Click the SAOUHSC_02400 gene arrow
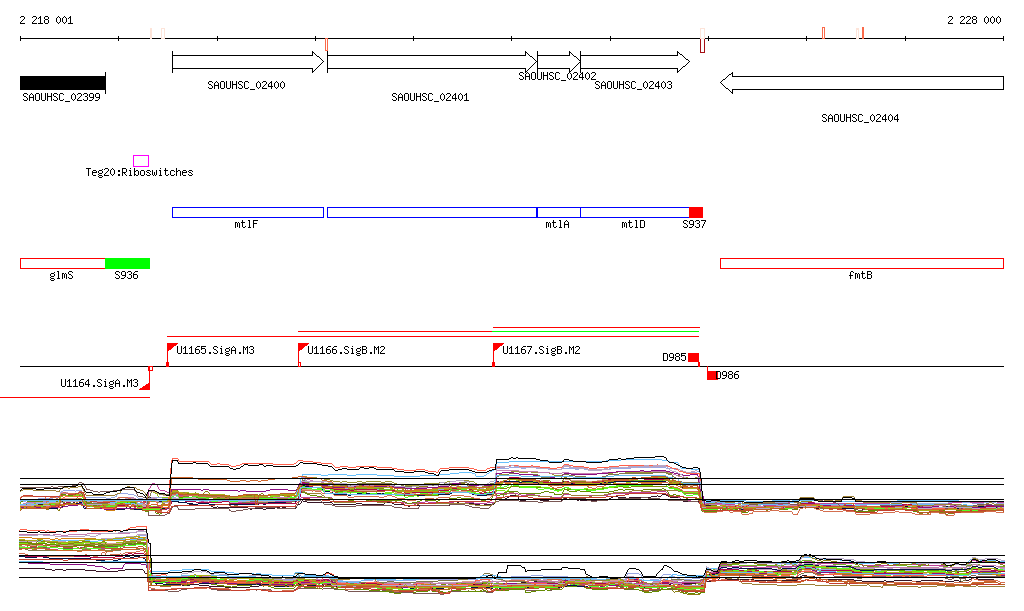The width and height of the screenshot is (1024, 611). tap(248, 62)
